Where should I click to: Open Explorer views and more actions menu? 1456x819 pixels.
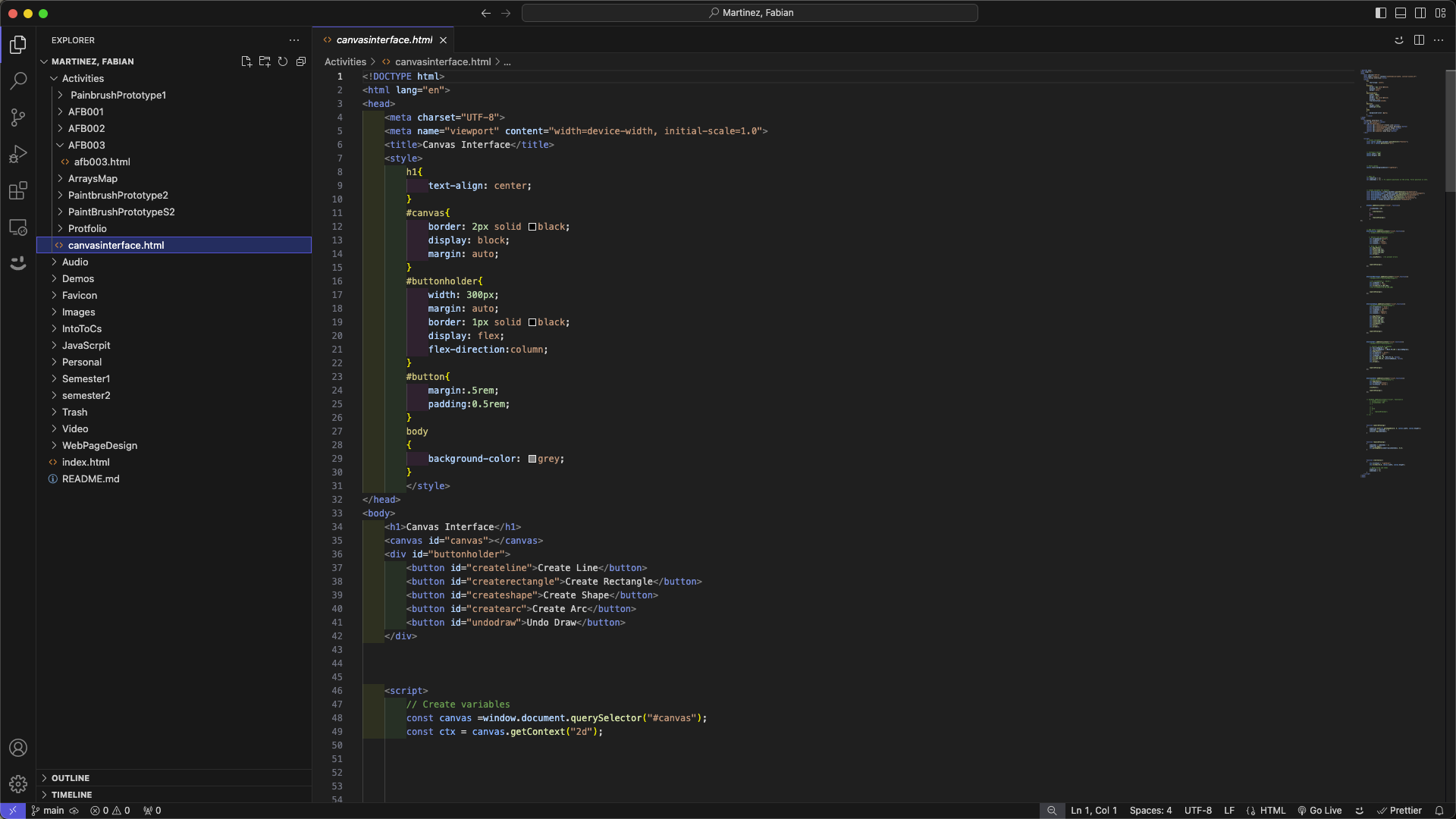[x=294, y=40]
